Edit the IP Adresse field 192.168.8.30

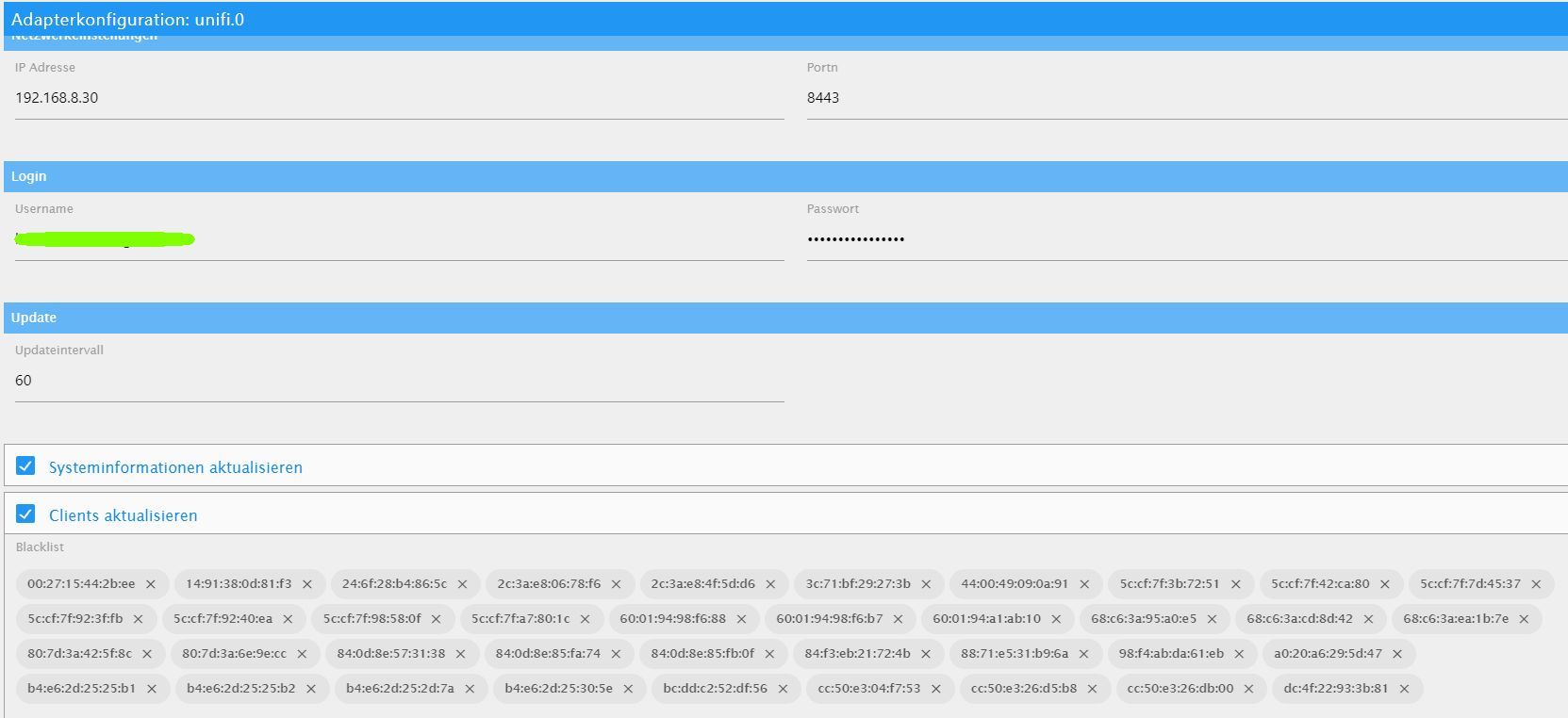pyautogui.click(x=400, y=98)
